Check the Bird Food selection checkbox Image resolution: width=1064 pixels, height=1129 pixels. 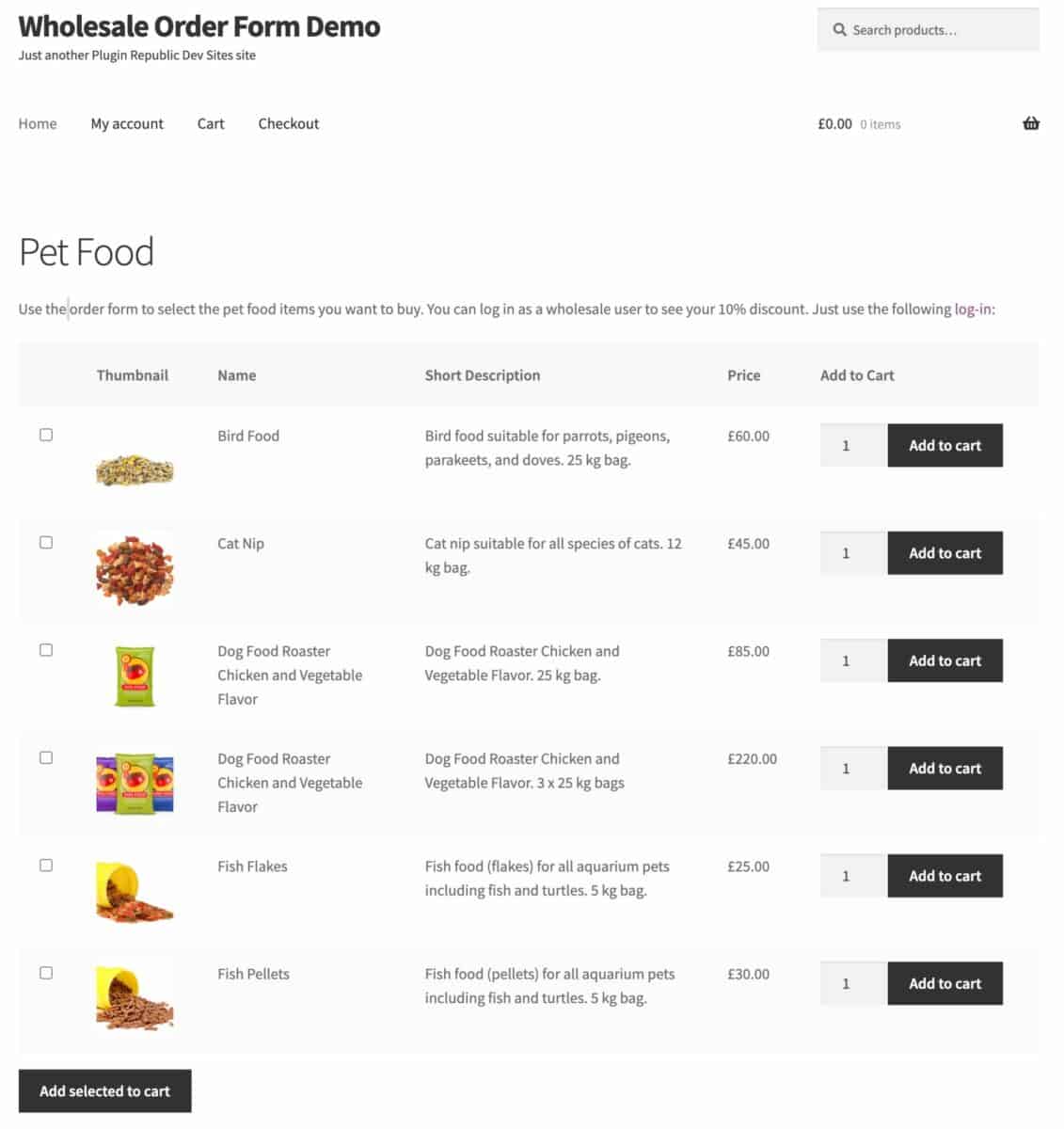46,435
